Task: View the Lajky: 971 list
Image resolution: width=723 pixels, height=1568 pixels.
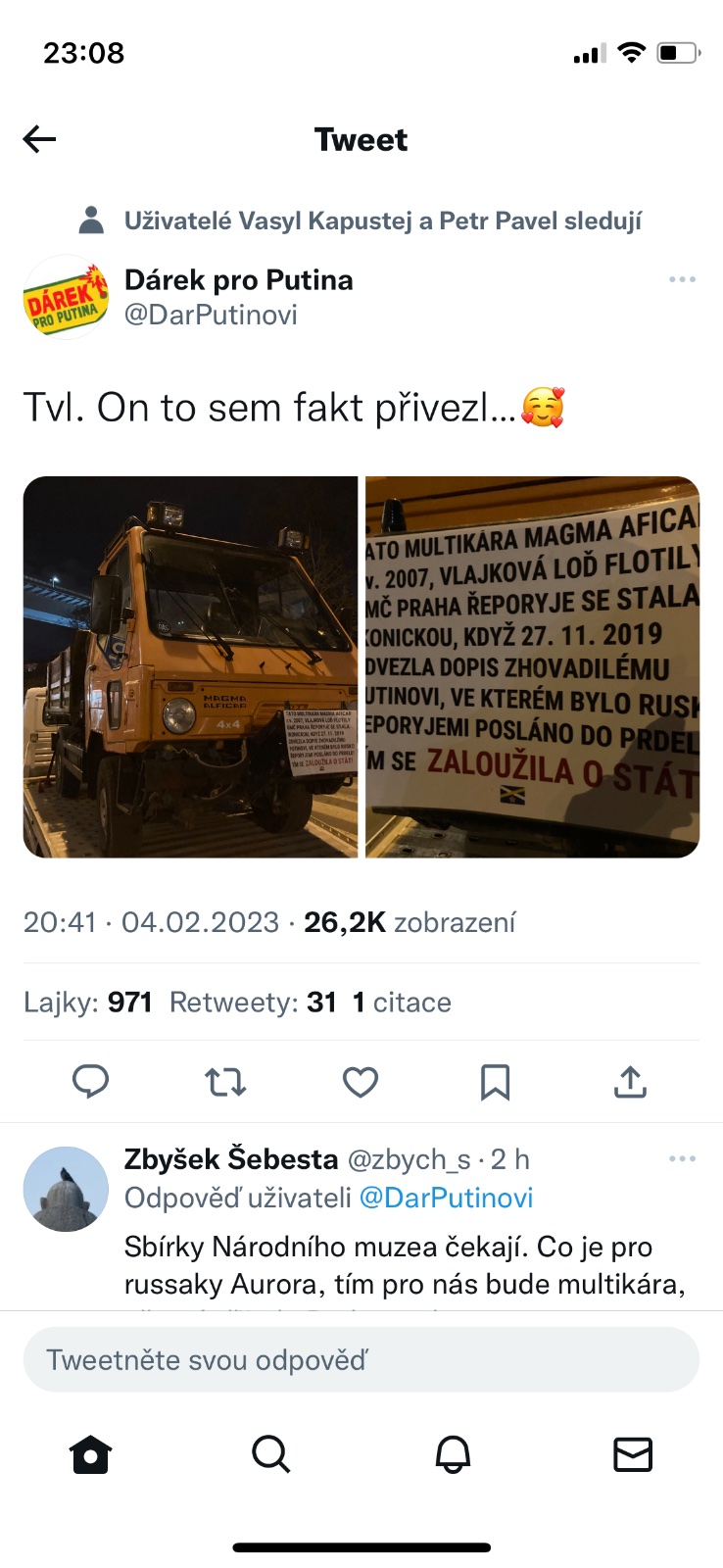Action: click(x=88, y=1002)
